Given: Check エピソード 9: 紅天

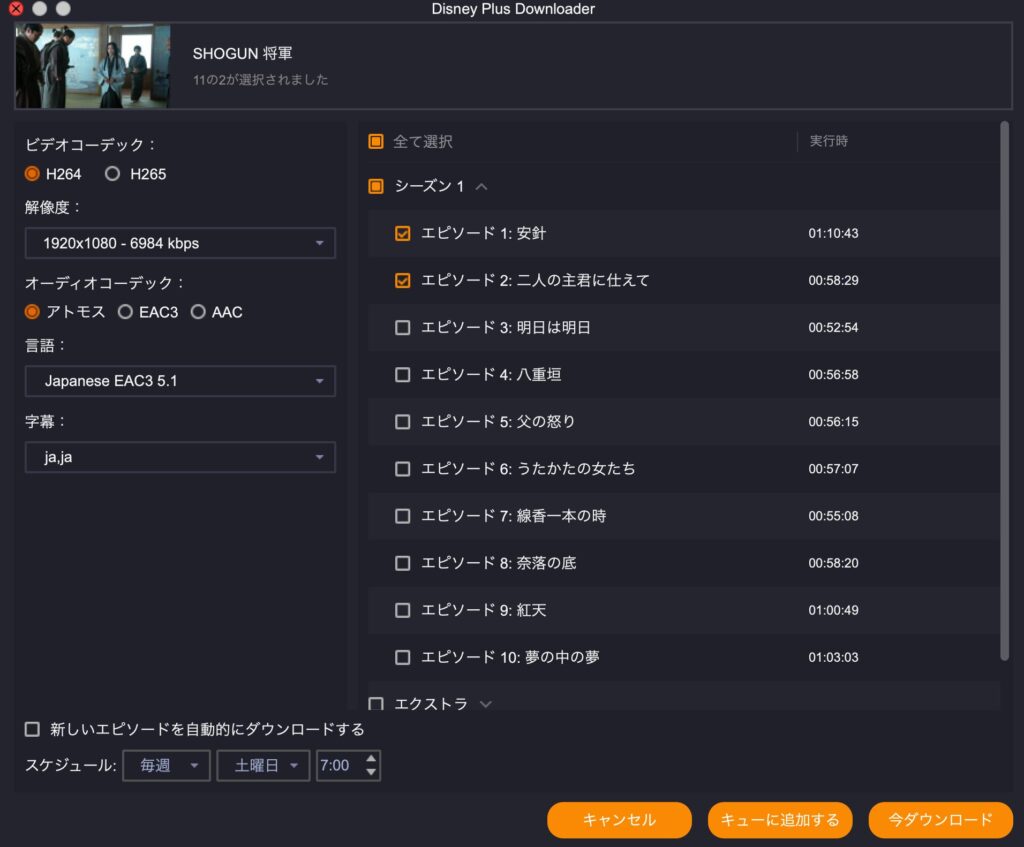Looking at the screenshot, I should [403, 610].
